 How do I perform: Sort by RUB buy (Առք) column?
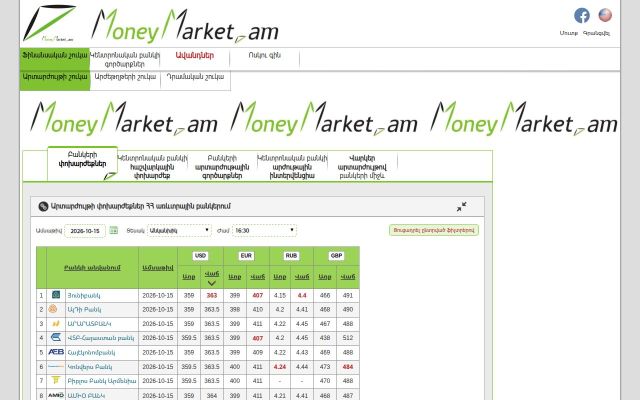(x=280, y=277)
